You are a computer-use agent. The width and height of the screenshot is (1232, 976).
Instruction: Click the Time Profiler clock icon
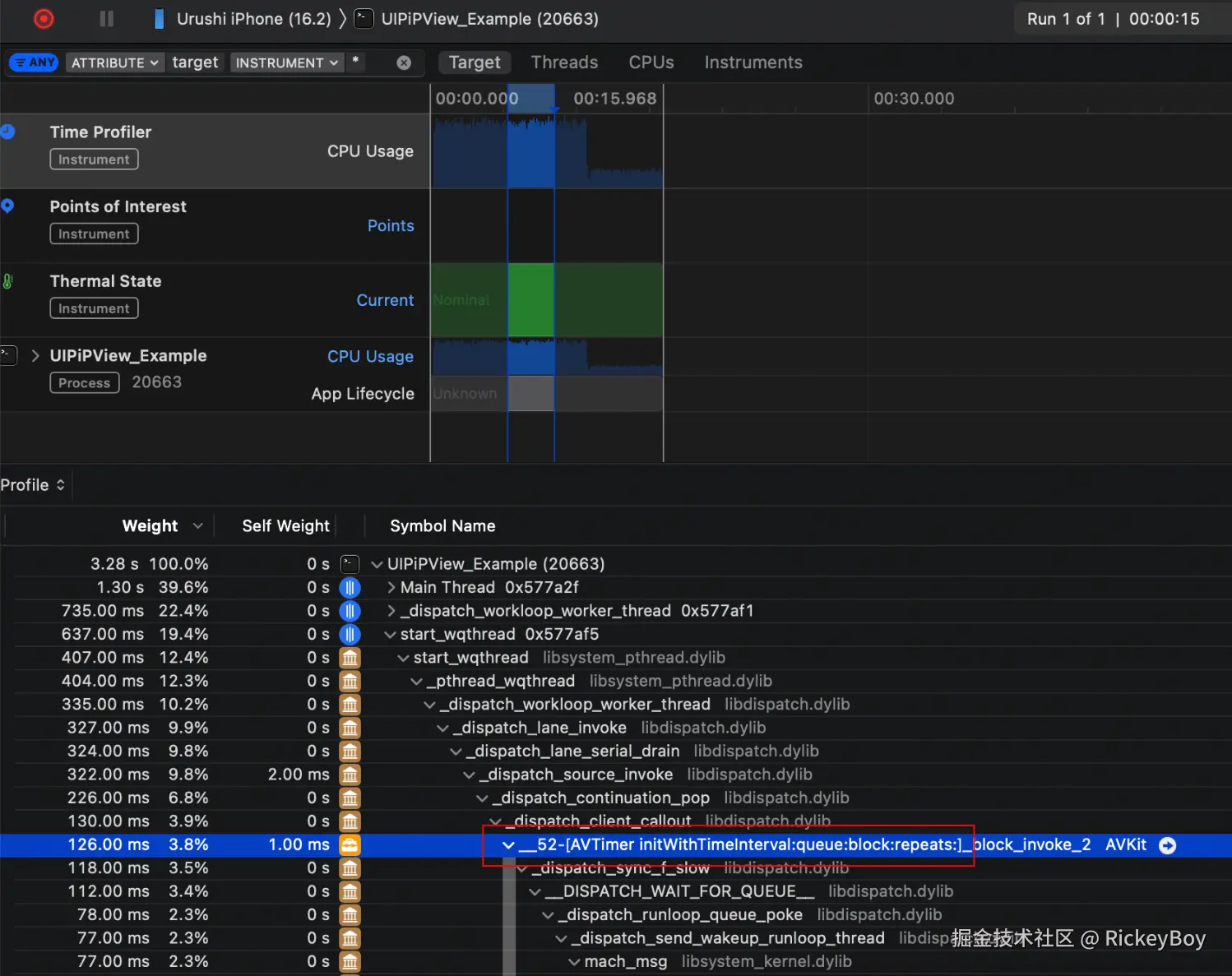coord(7,132)
